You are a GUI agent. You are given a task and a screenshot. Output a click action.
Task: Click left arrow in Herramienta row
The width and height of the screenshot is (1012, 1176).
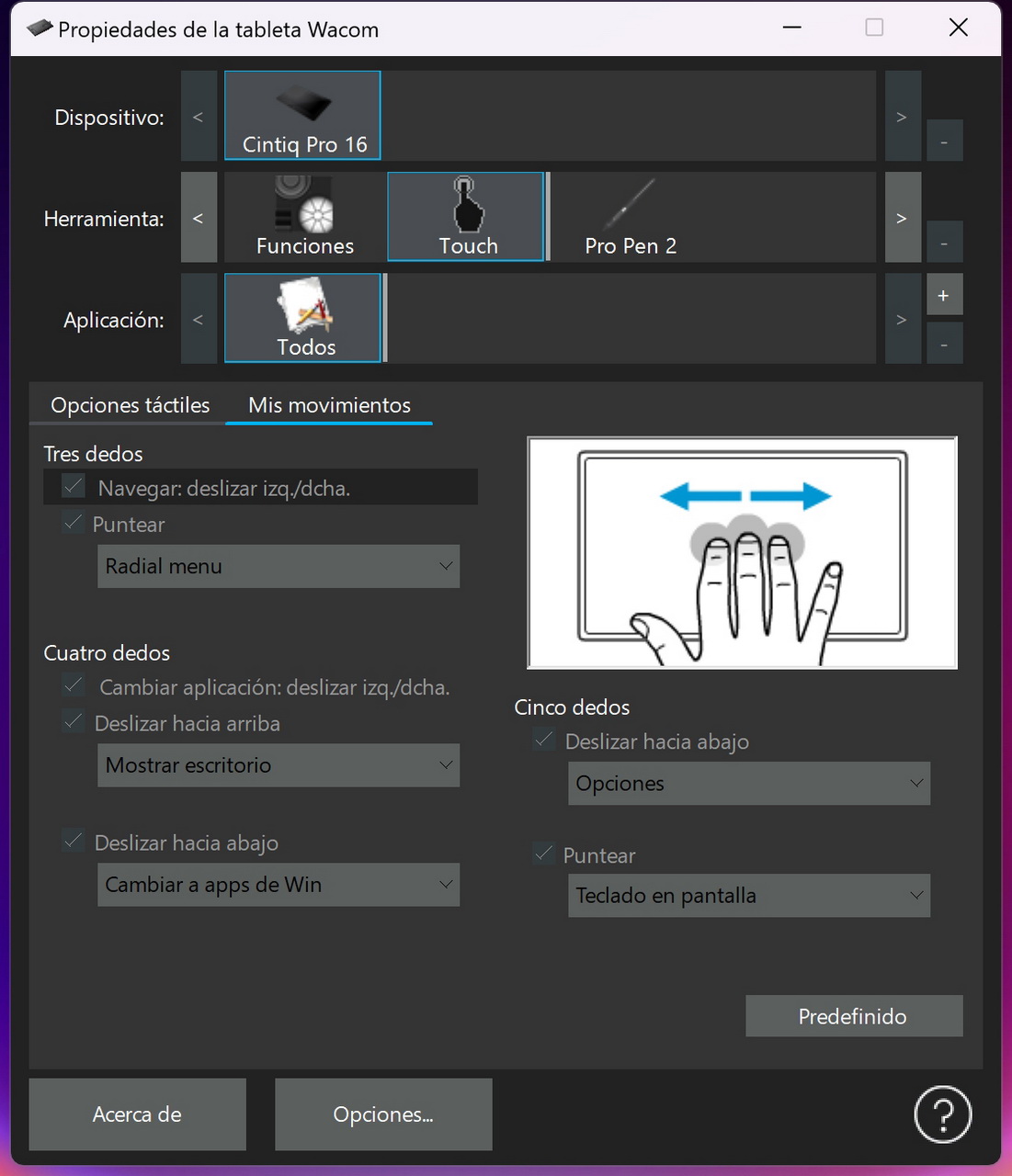[x=199, y=218]
